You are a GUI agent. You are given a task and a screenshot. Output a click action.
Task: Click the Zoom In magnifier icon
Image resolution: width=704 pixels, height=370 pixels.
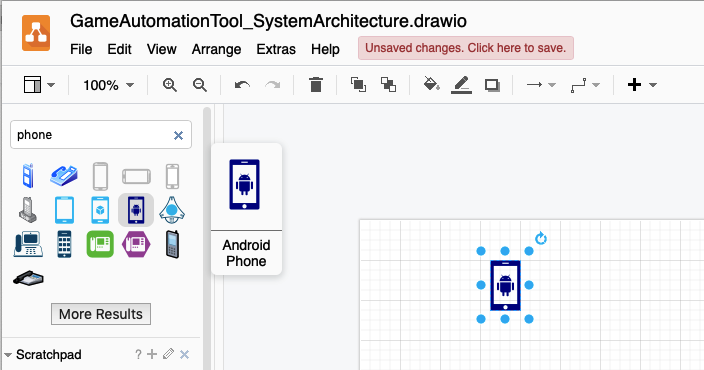click(x=170, y=85)
